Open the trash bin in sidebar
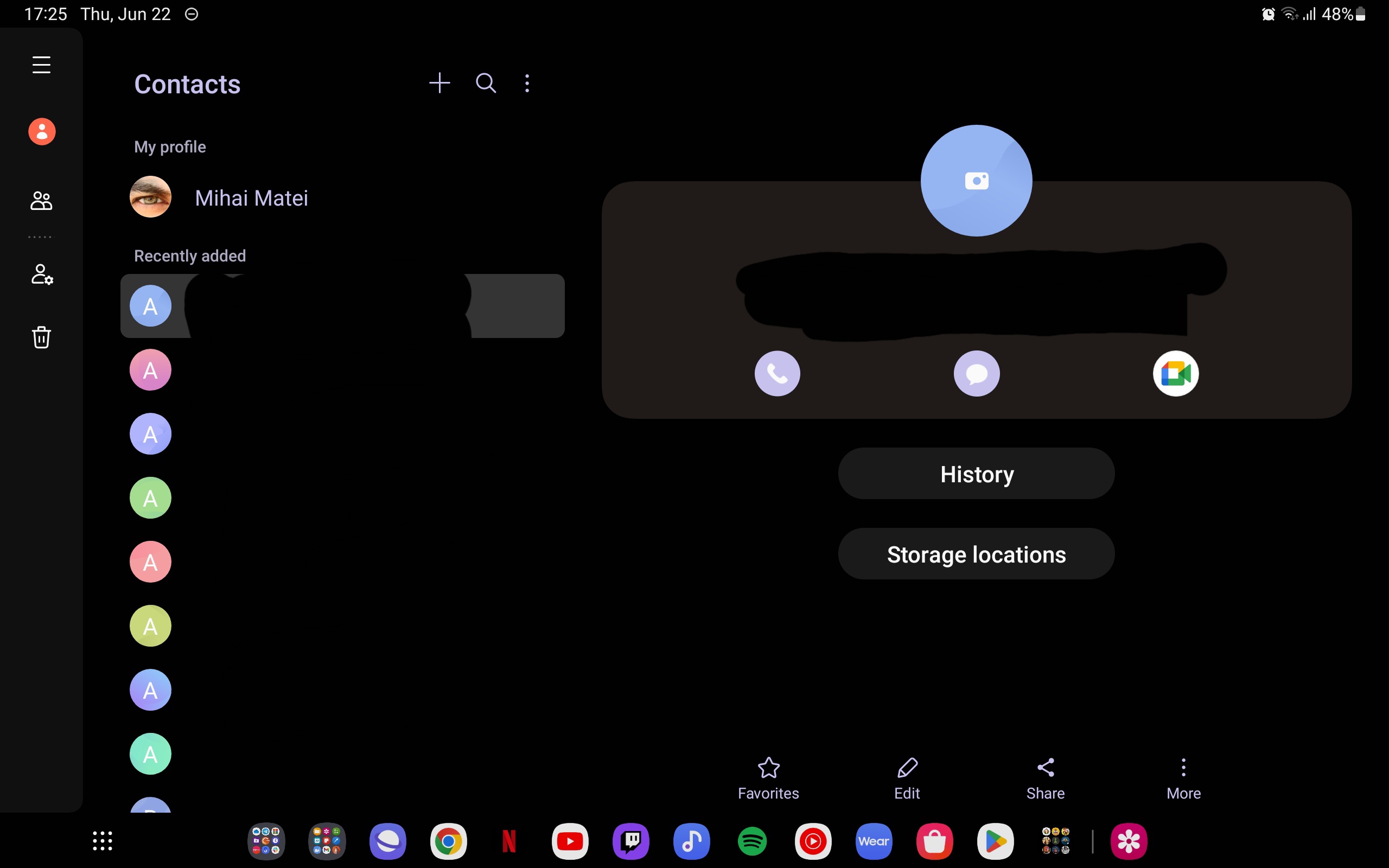This screenshot has height=868, width=1389. tap(41, 337)
